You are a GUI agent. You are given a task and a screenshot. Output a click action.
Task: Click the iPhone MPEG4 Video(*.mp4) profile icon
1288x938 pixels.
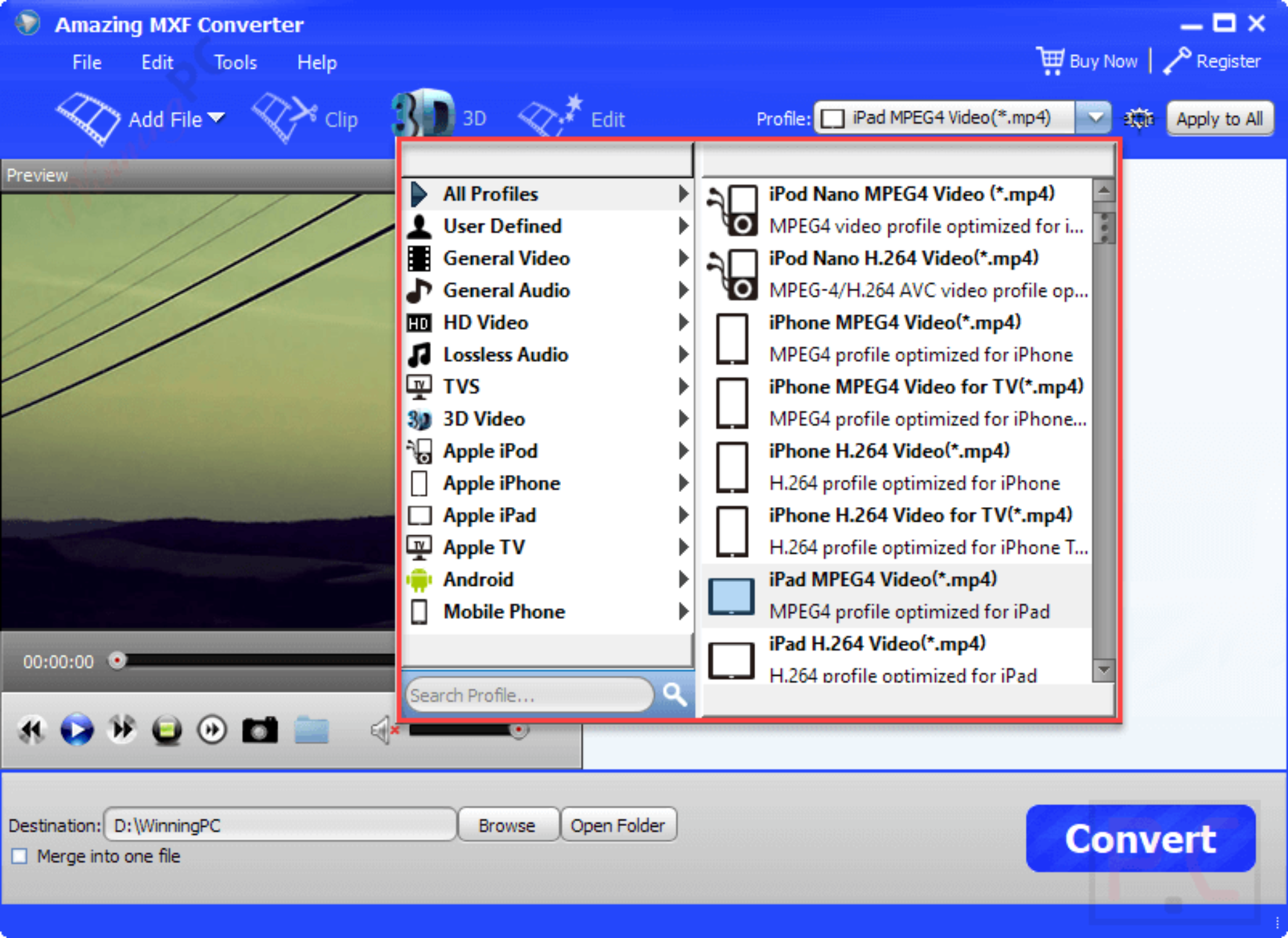click(x=732, y=338)
